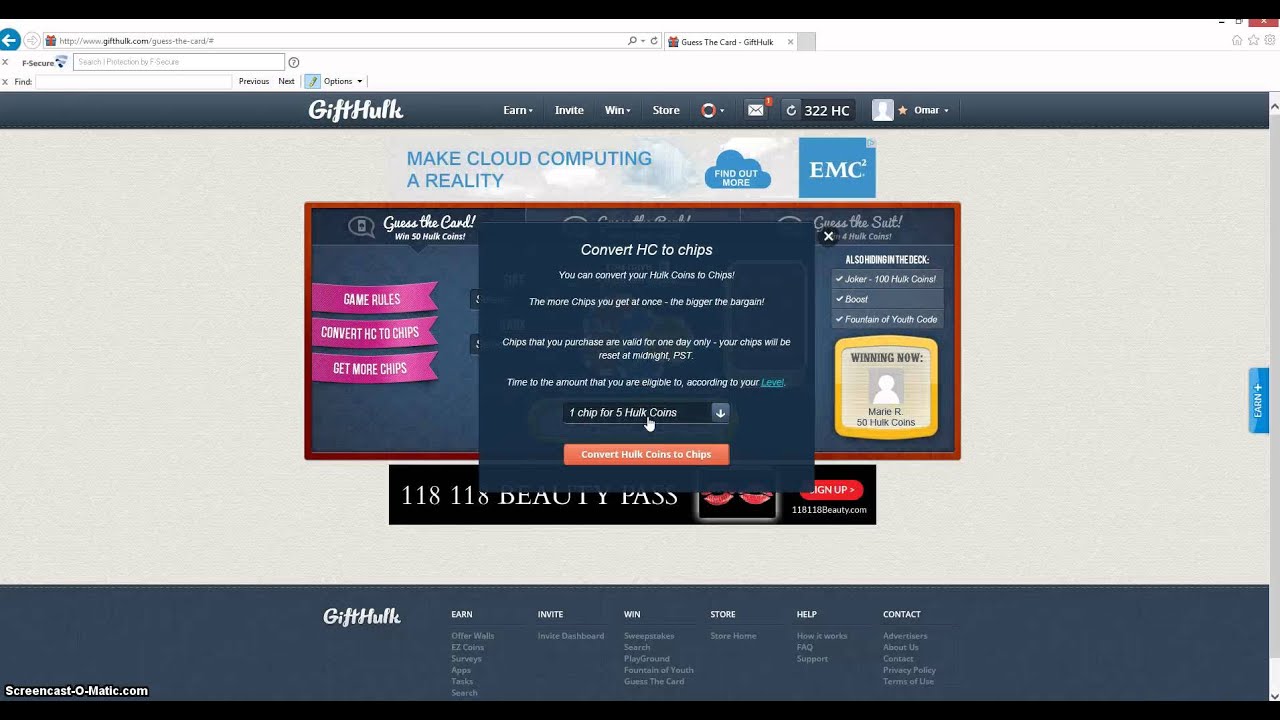Click the GAME RULES ribbon button
1280x720 pixels.
373,299
